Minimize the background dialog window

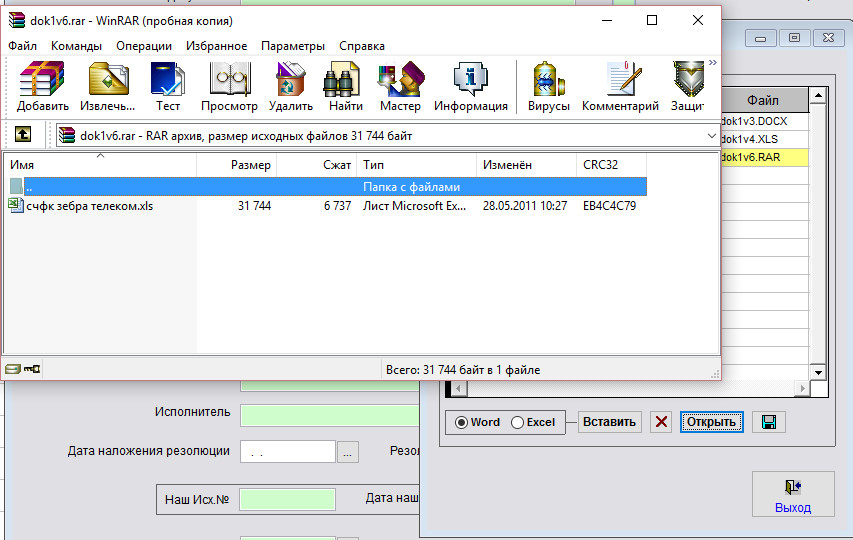pyautogui.click(x=761, y=38)
